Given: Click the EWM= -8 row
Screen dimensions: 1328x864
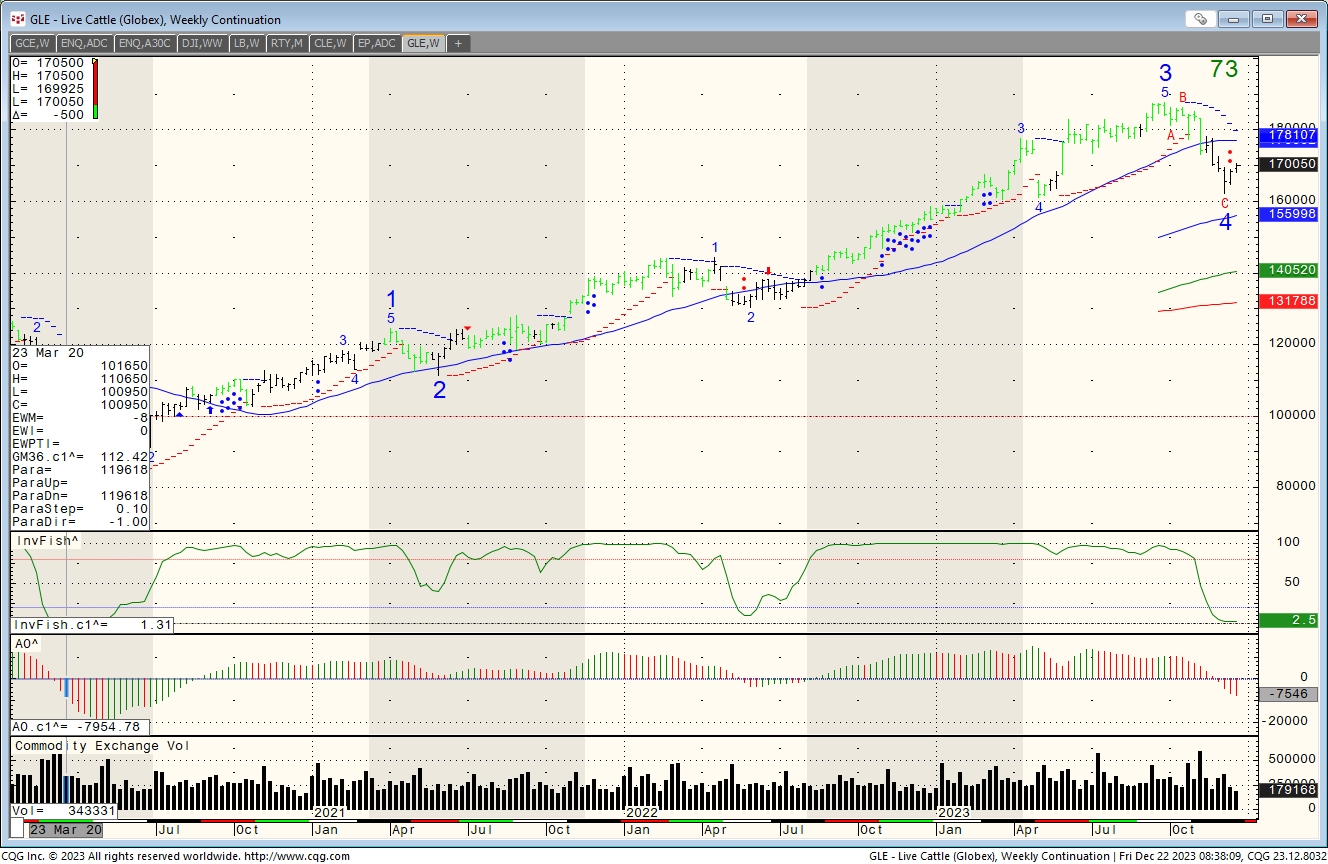Looking at the screenshot, I should 80,417.
